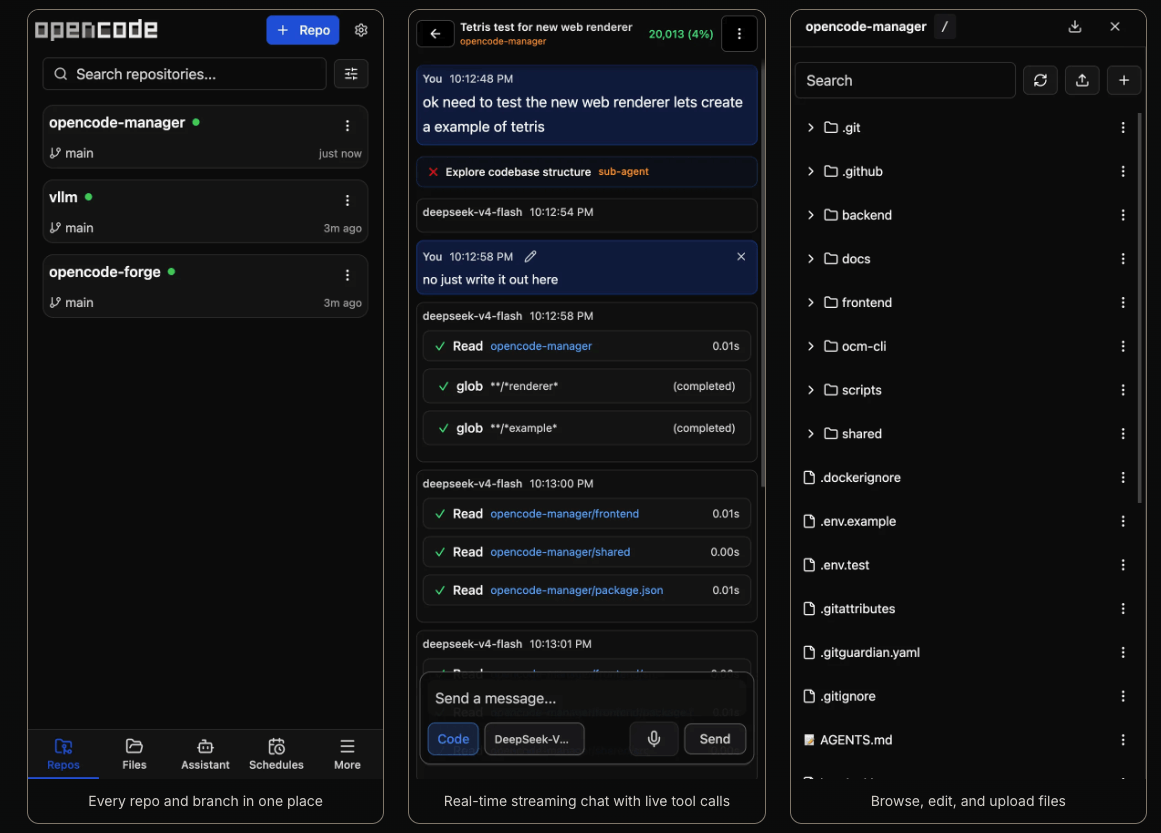
Task: Open Explore codebase structure sub-agent row
Action: (586, 172)
